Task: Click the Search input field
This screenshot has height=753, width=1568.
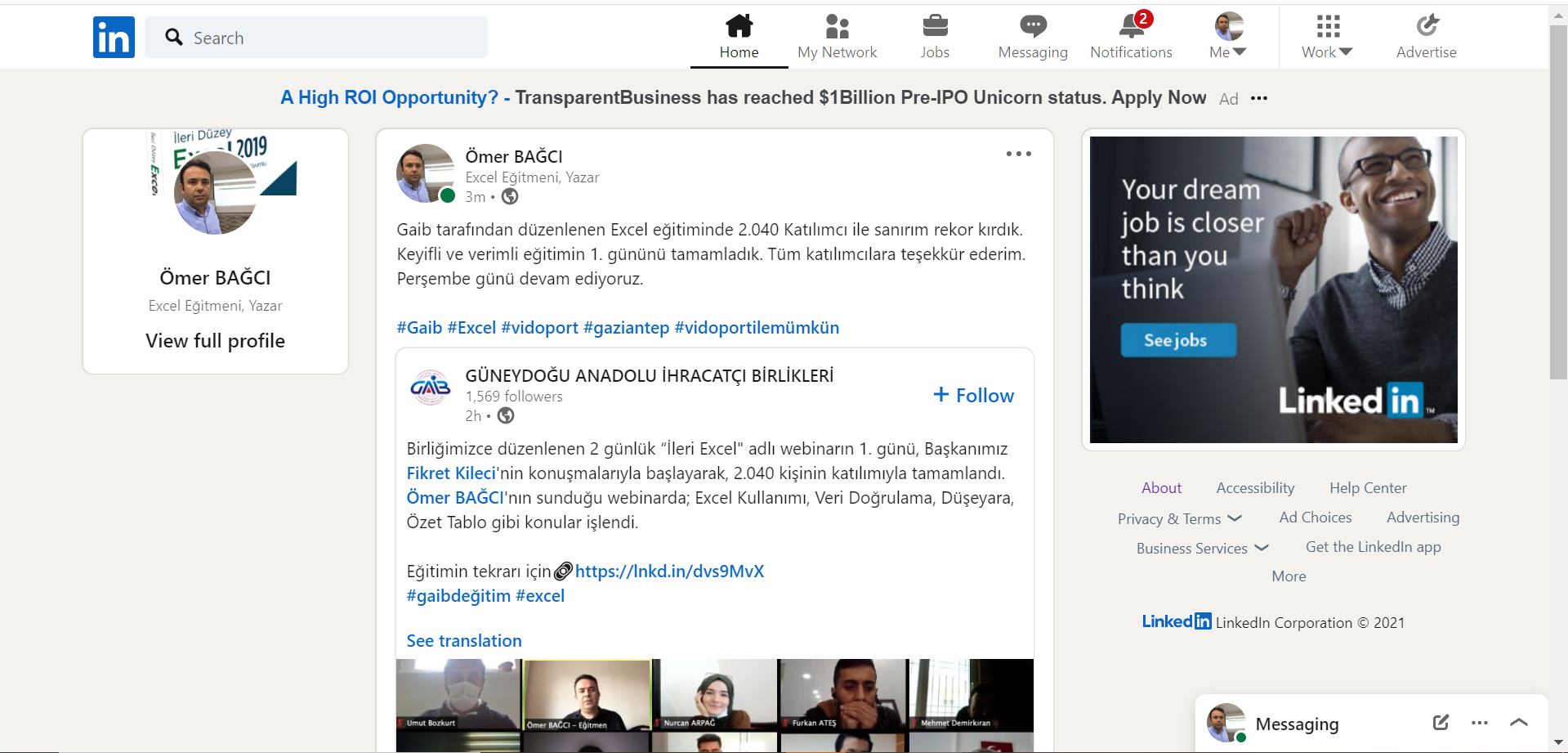Action: pos(316,38)
